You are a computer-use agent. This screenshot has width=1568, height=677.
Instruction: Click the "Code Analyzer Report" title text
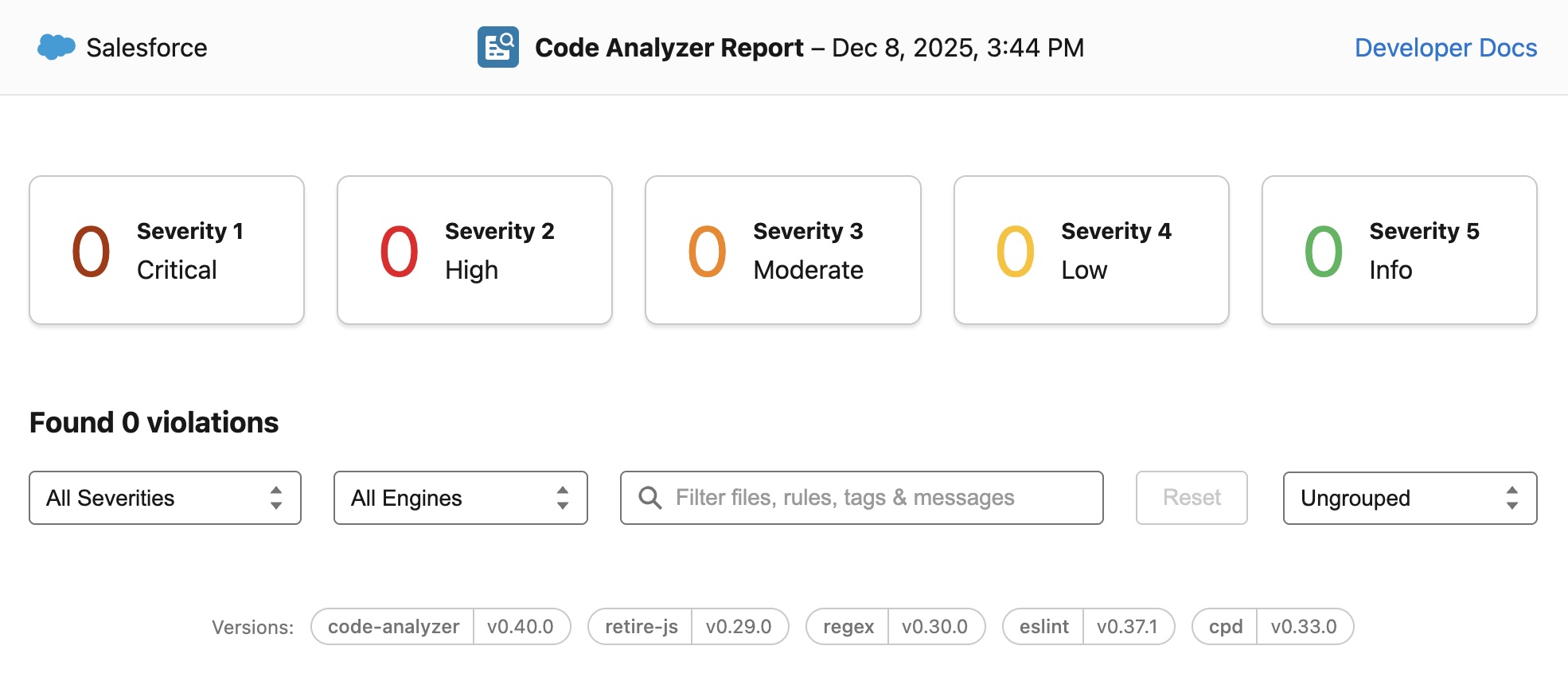pyautogui.click(x=669, y=48)
